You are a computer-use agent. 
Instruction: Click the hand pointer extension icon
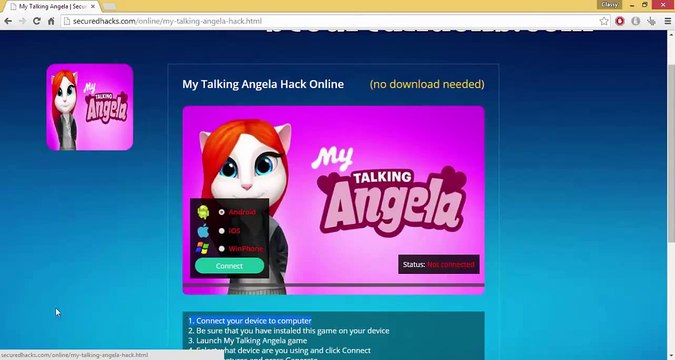click(651, 21)
